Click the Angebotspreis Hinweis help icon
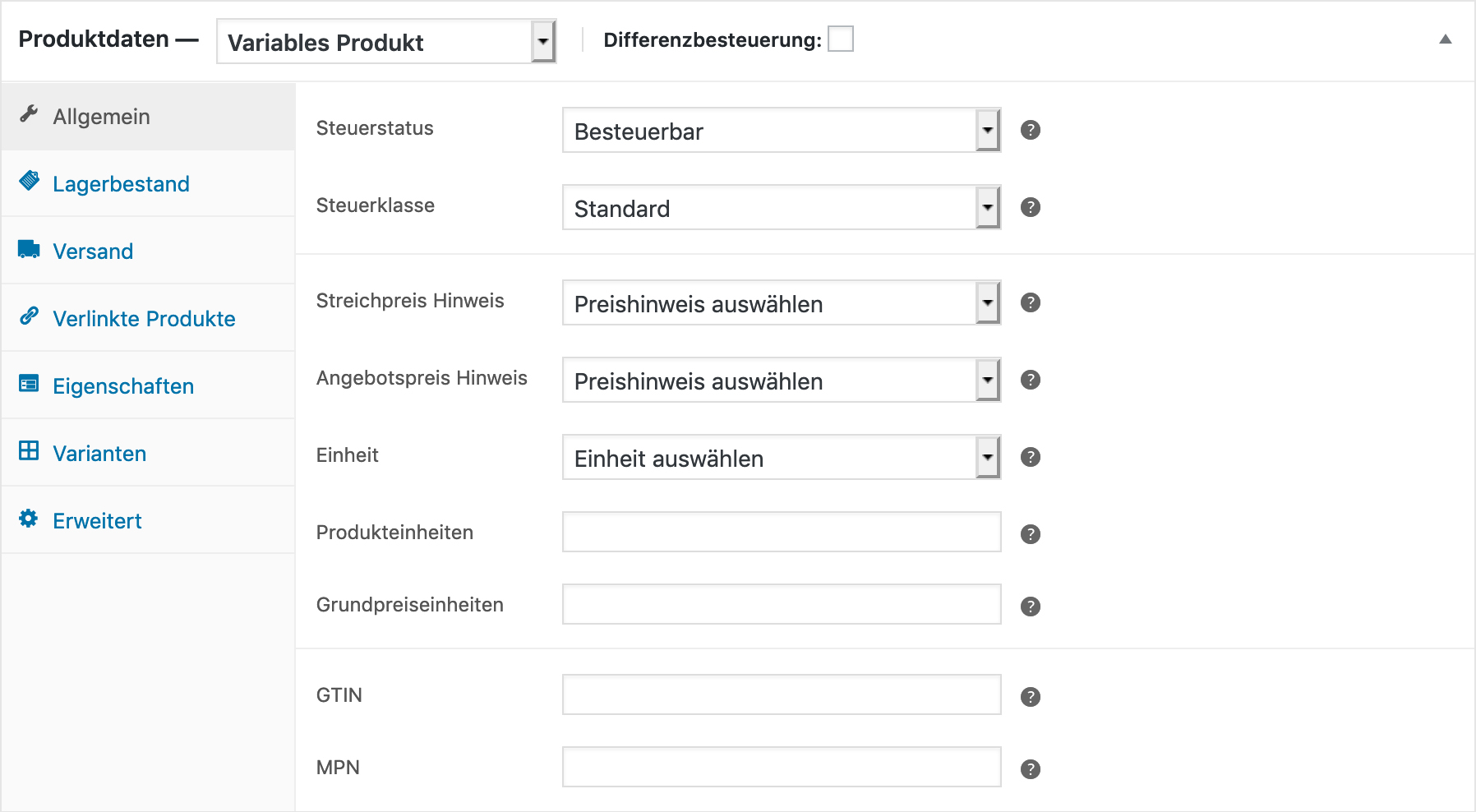The image size is (1476, 812). pos(1030,380)
